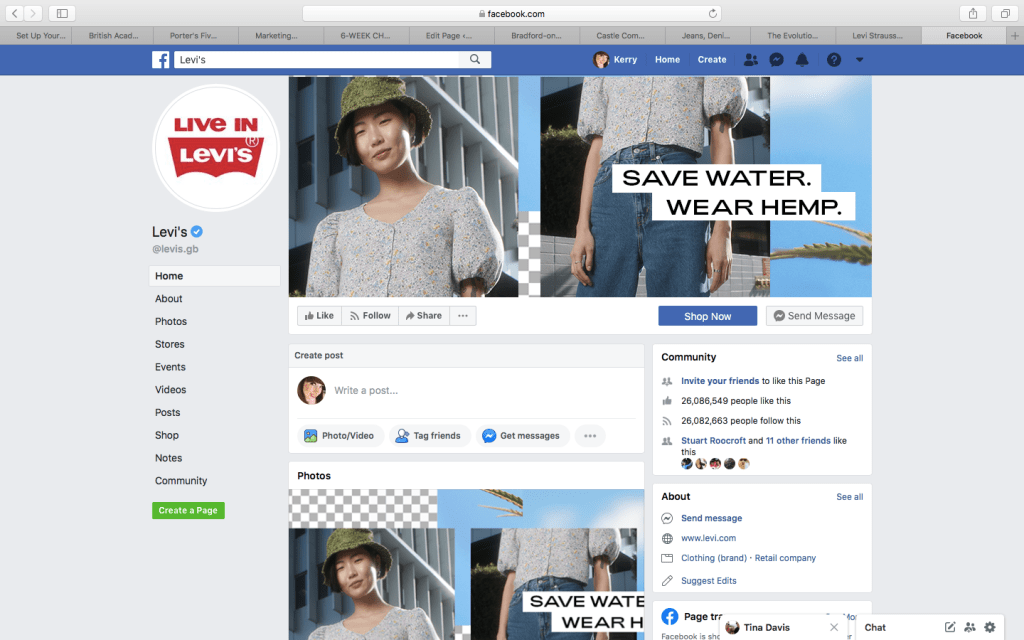Open chat settings gear icon
The height and width of the screenshot is (640, 1024).
tap(990, 627)
